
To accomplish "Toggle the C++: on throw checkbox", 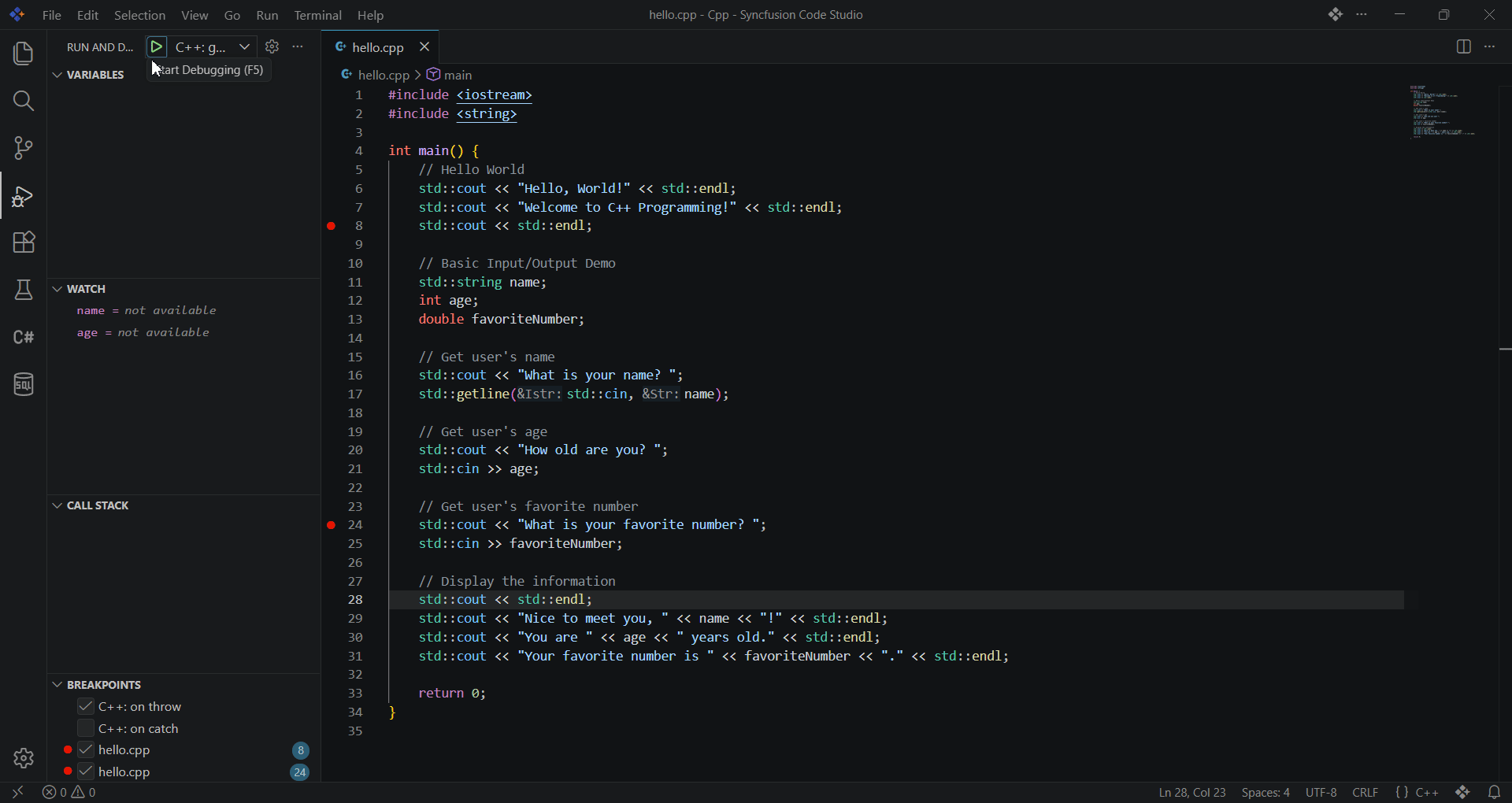I will (x=86, y=706).
